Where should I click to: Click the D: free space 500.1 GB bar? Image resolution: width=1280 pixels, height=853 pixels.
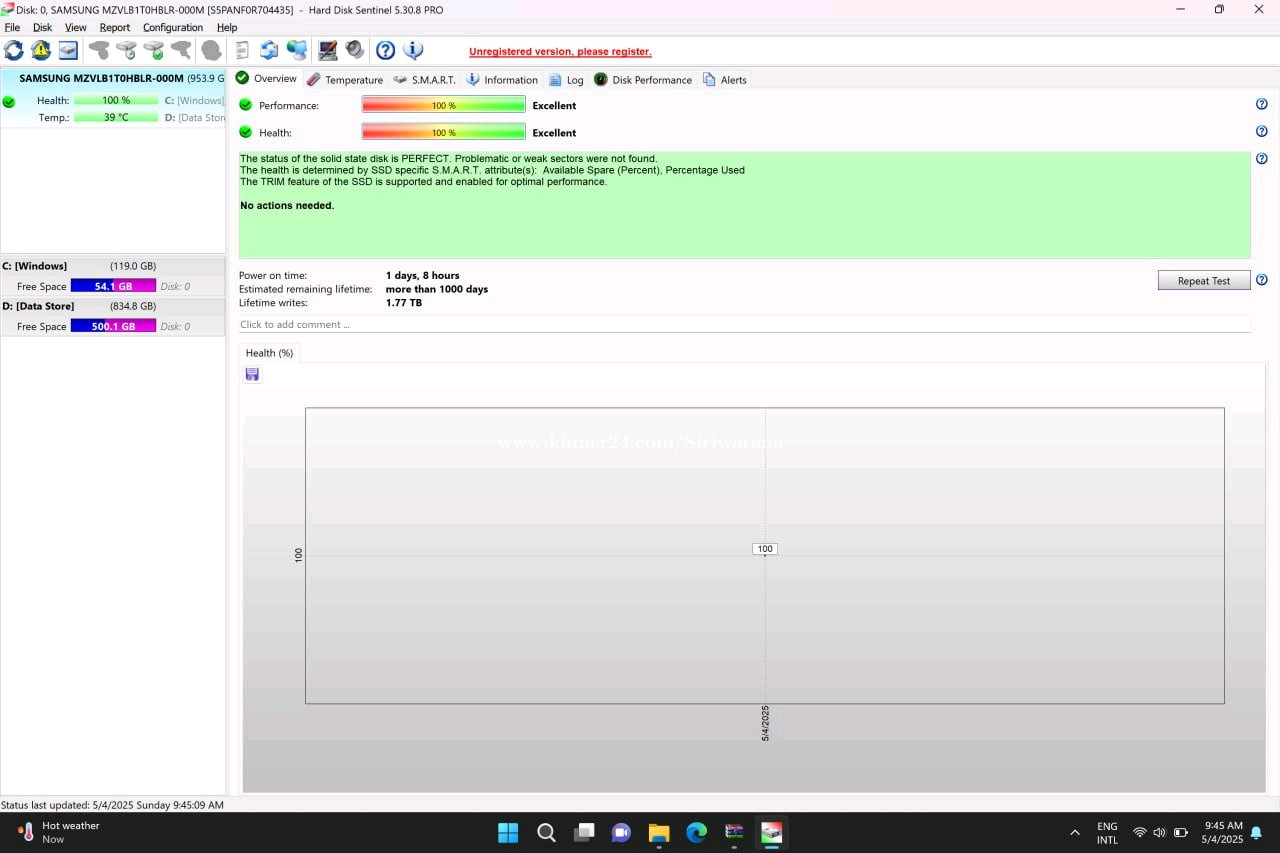coord(113,326)
